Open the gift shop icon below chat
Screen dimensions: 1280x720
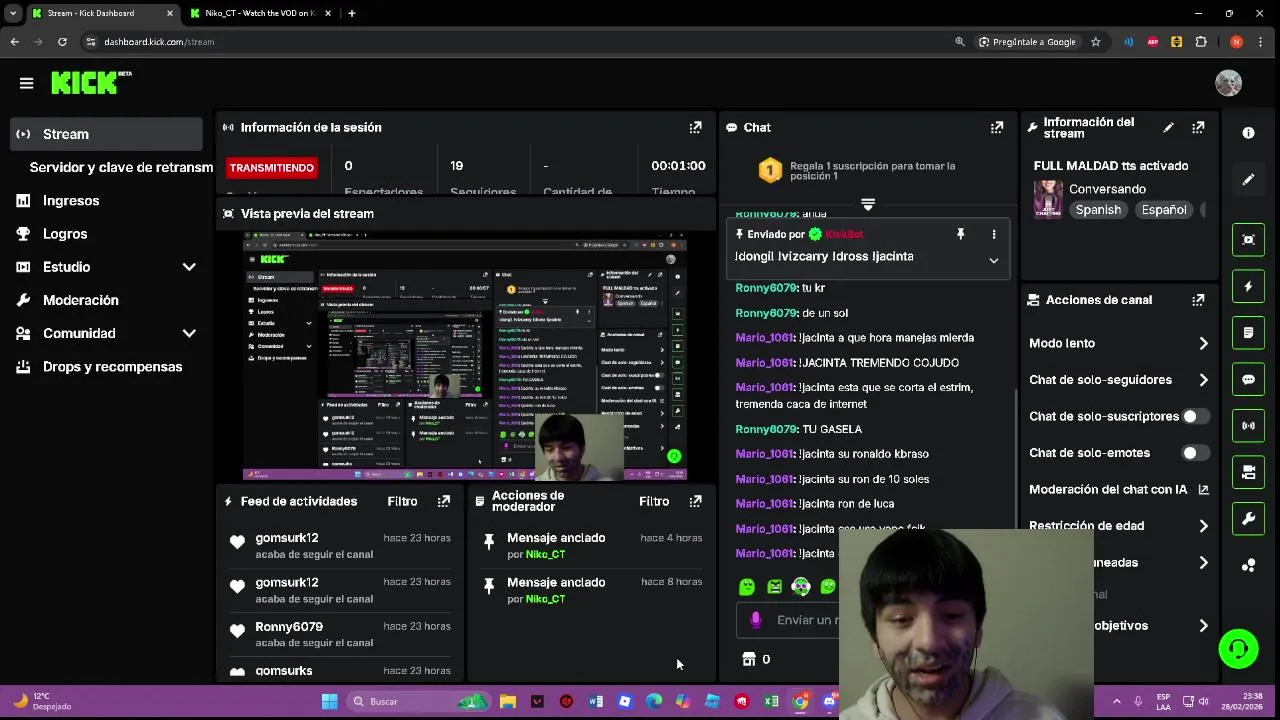click(x=749, y=659)
